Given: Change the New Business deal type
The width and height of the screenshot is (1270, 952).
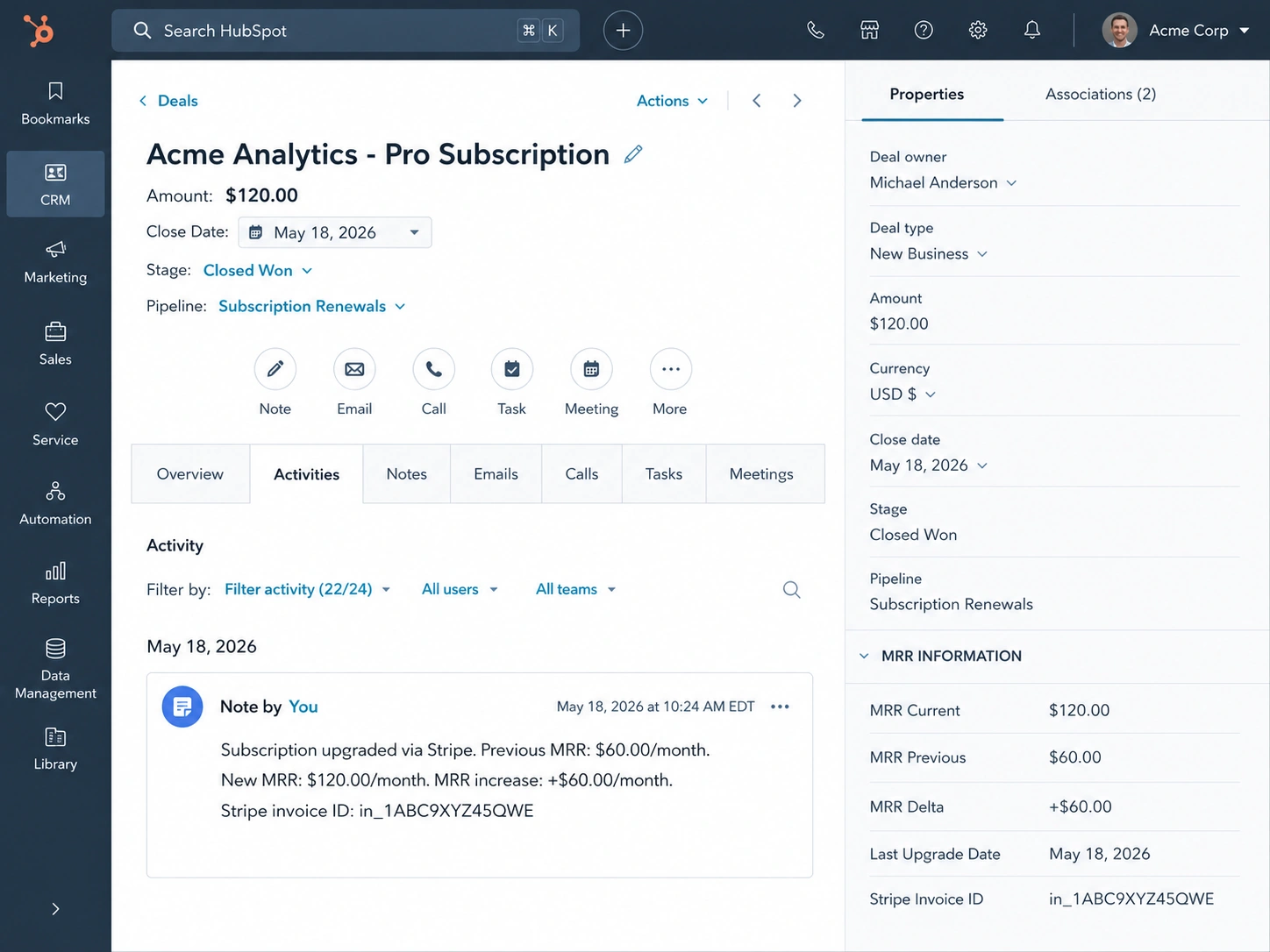Looking at the screenshot, I should 928,253.
